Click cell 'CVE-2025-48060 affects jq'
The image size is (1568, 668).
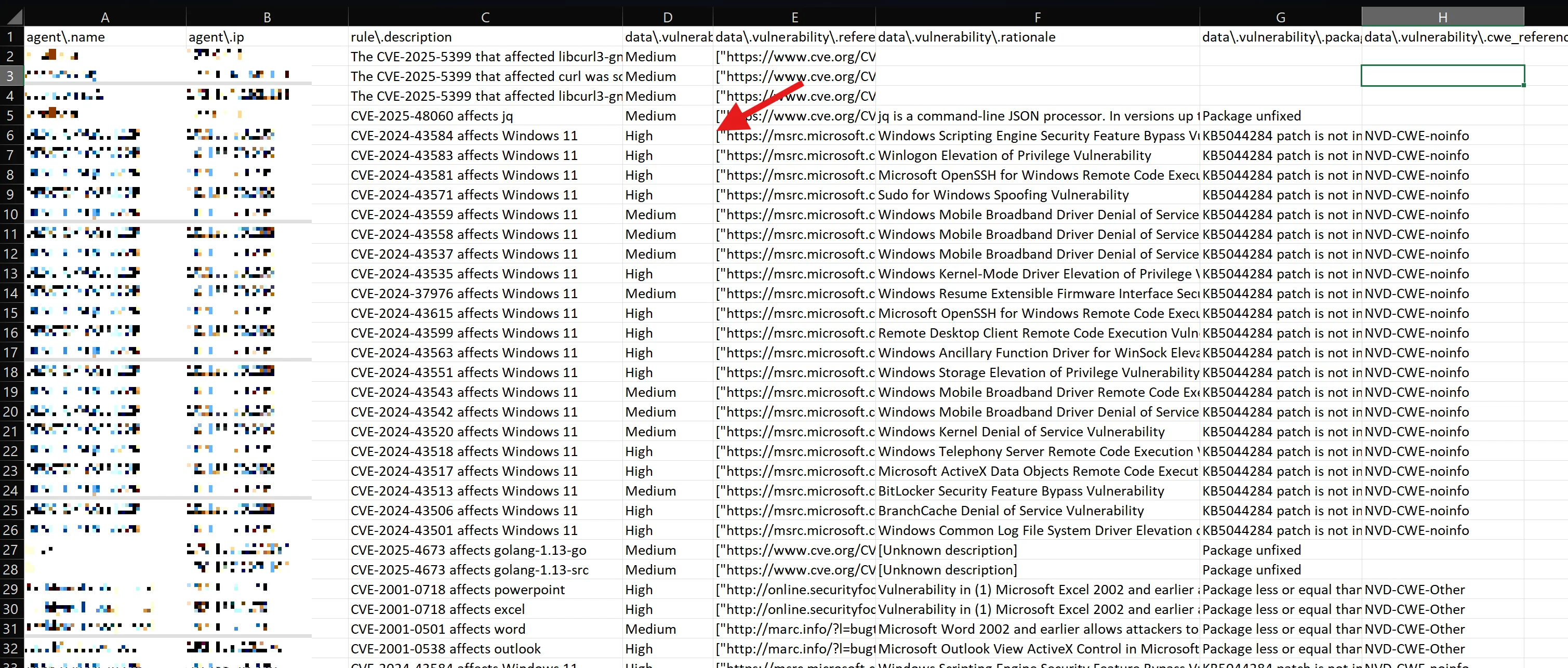click(x=485, y=116)
